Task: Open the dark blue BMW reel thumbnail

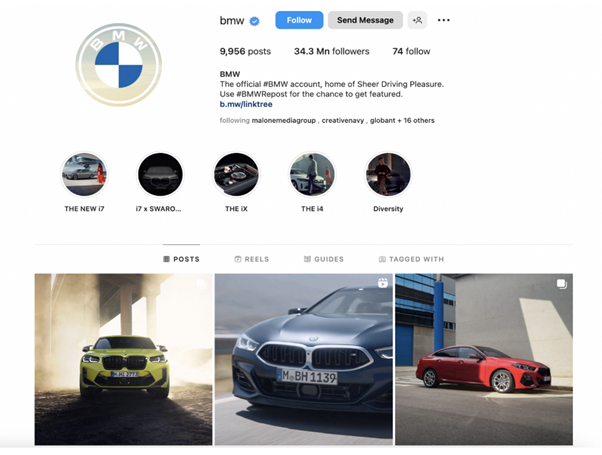Action: 304,359
